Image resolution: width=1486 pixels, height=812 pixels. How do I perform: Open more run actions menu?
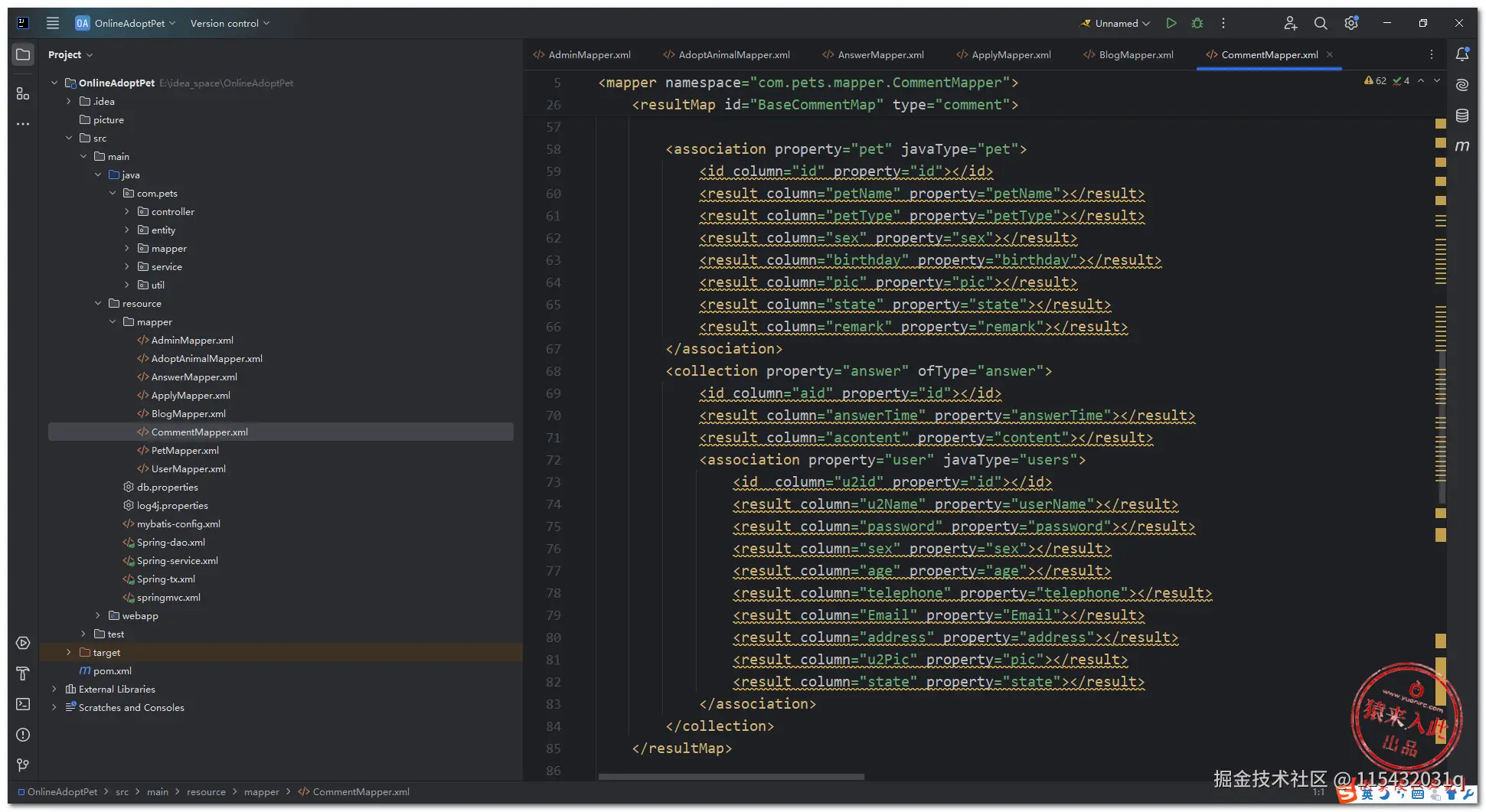[x=1223, y=23]
